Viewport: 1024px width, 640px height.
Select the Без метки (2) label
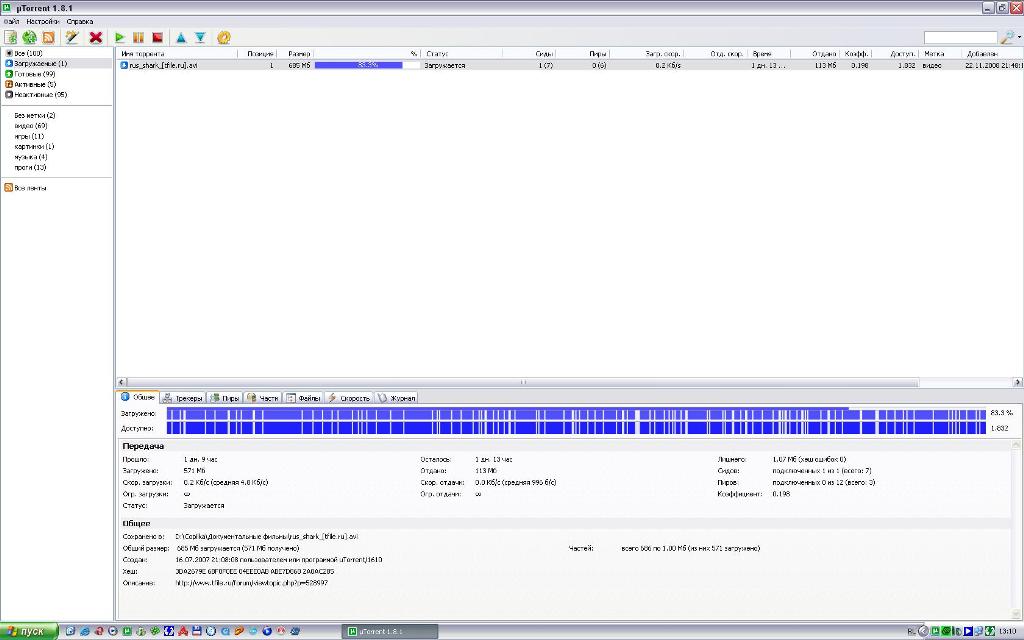(x=35, y=116)
